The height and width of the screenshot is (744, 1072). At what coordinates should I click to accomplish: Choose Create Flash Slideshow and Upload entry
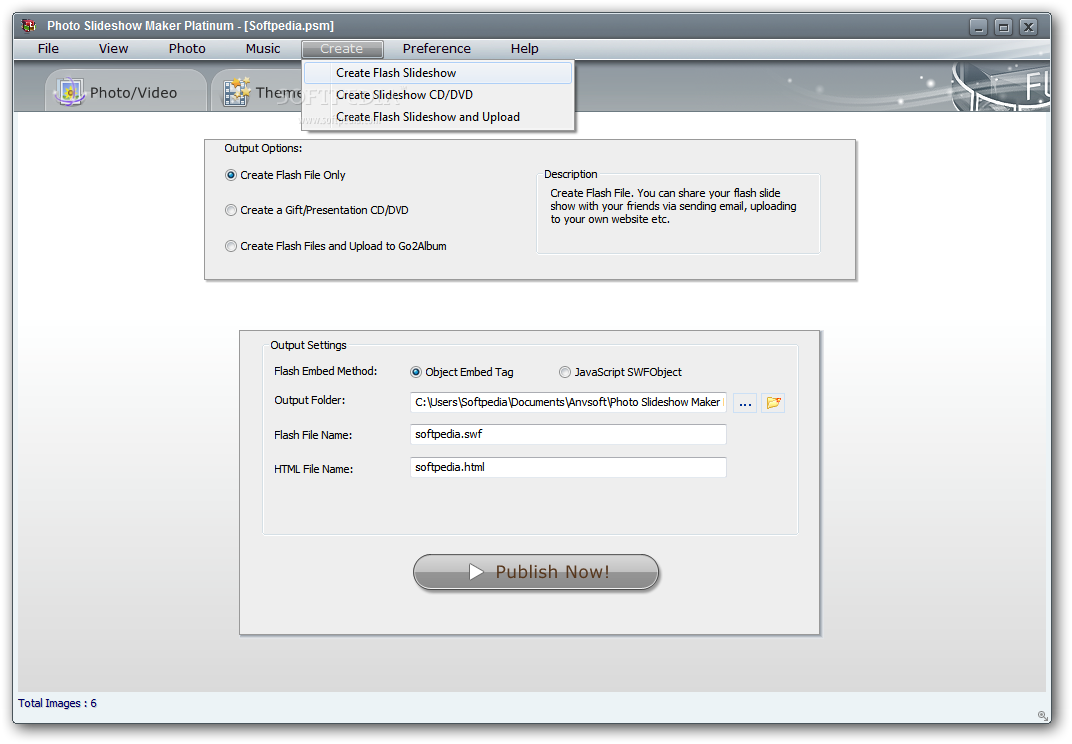click(x=438, y=117)
